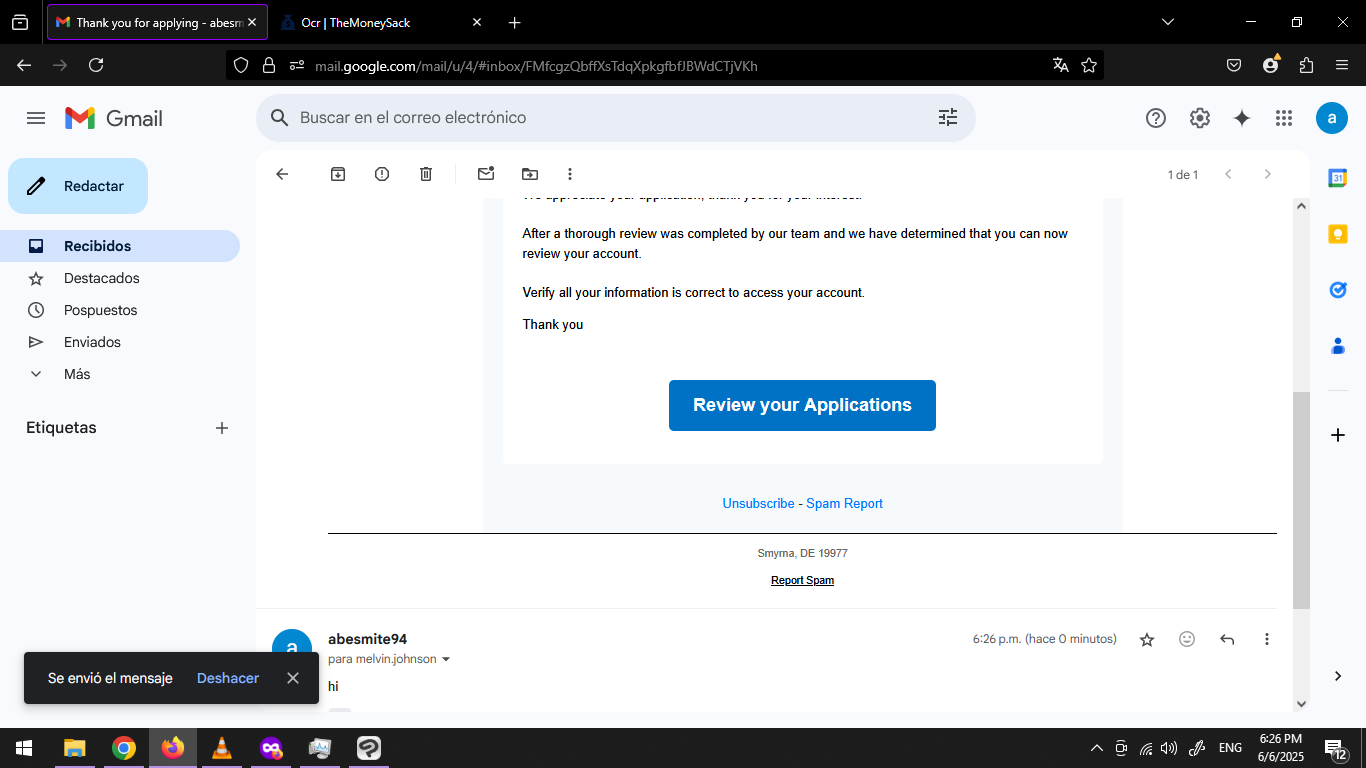1366x768 pixels.
Task: Launch Chrome from the taskbar
Action: pos(123,748)
